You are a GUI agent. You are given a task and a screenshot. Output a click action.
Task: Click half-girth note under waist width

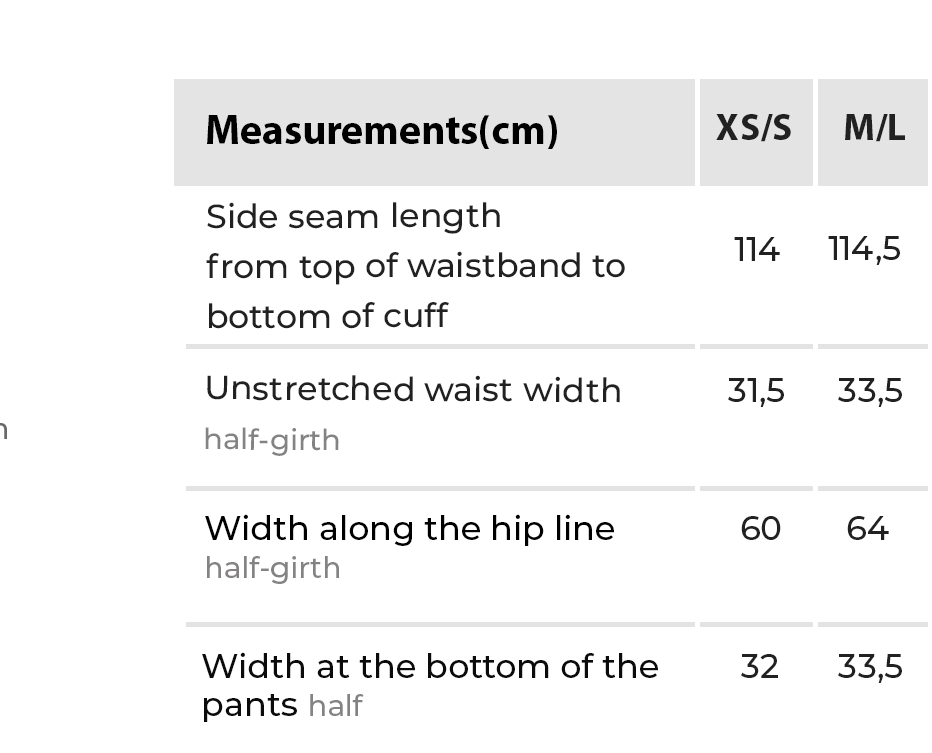coord(272,440)
